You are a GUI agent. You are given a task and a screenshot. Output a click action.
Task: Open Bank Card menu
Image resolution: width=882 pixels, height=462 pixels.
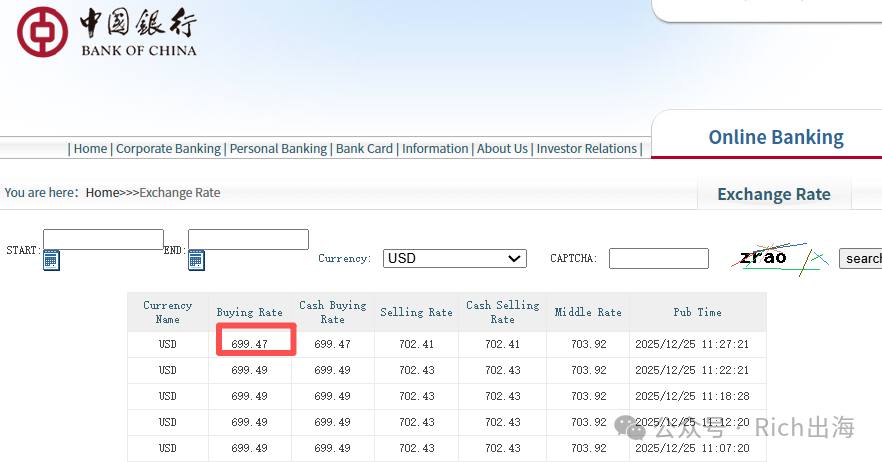coord(364,149)
